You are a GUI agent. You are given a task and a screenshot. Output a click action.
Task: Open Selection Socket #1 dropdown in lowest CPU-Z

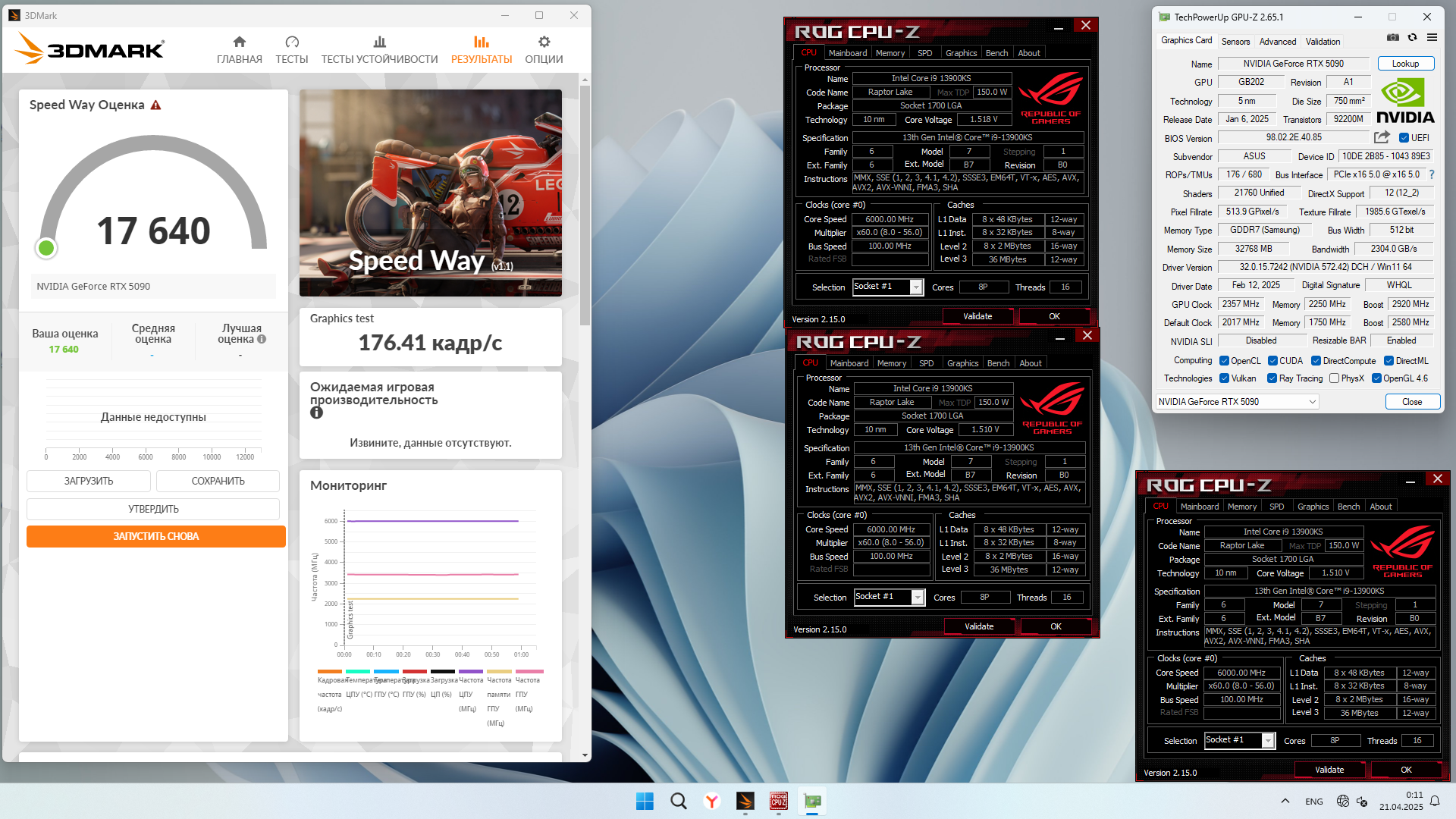point(1239,740)
